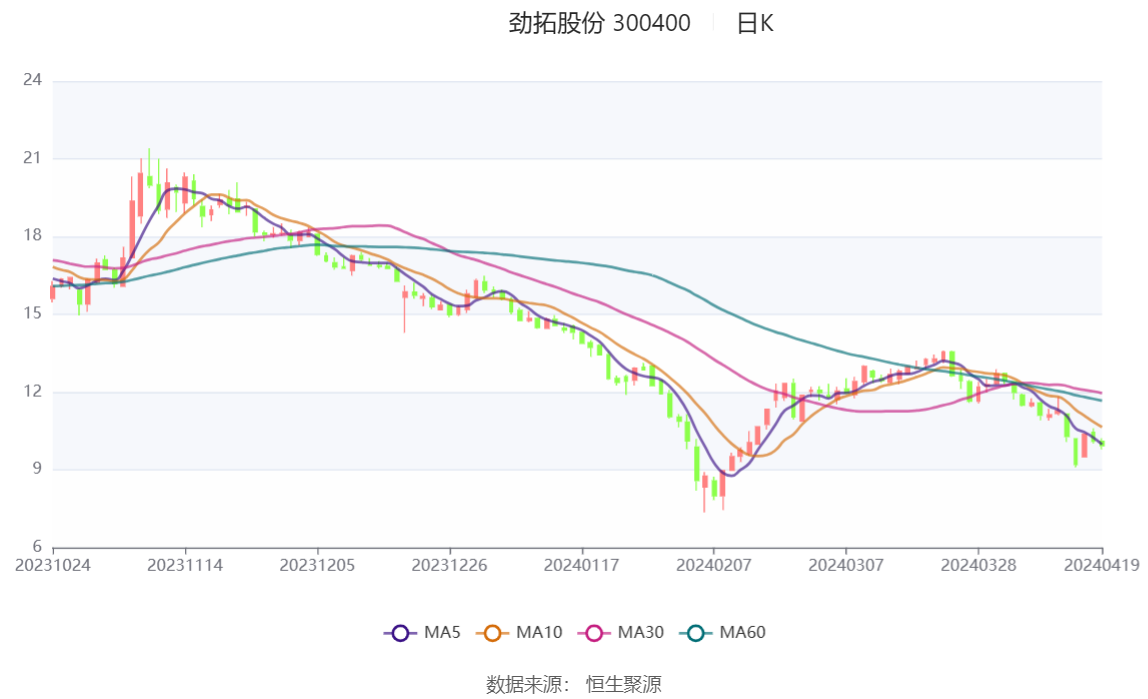Screen dimensions: 1148x699
Task: Click the 20231024 start date label
Action: (x=54, y=565)
